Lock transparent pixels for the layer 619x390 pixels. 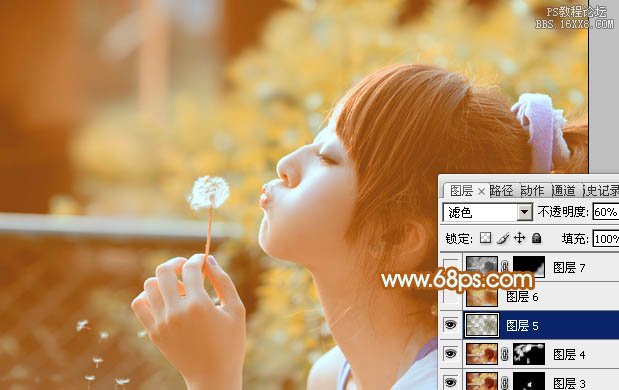pos(486,238)
